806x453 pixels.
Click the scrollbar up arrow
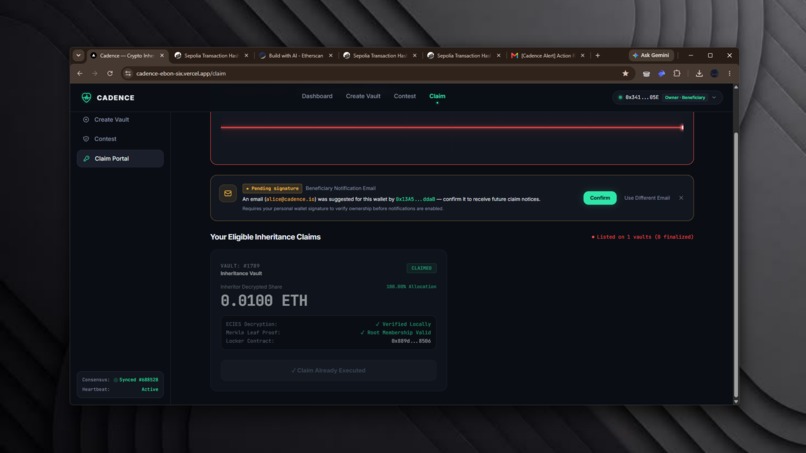736,87
